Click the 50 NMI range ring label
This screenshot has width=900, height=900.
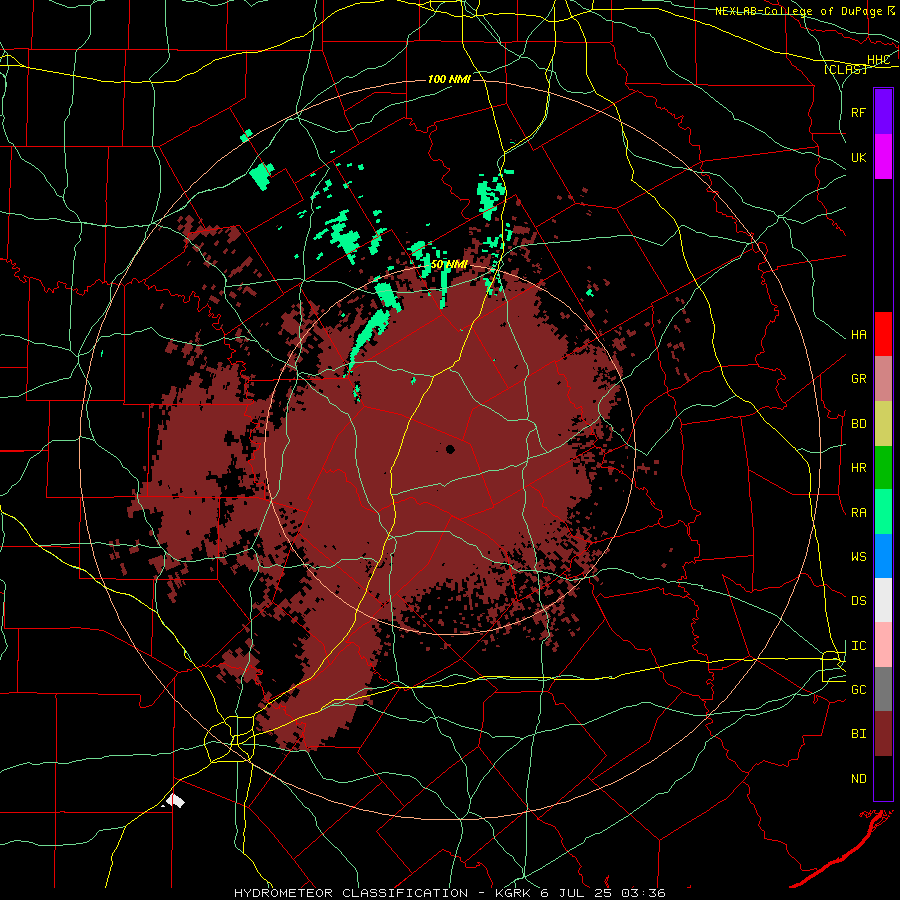click(449, 264)
